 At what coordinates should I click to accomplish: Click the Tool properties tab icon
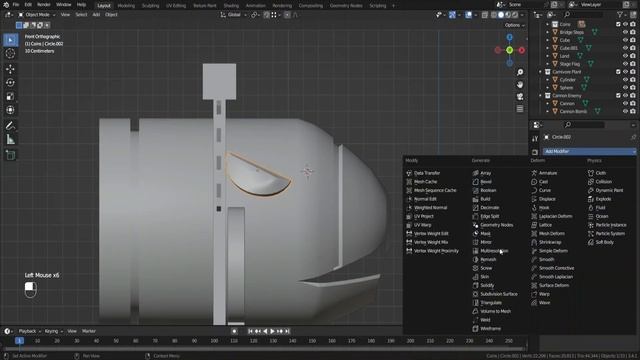(x=535, y=139)
